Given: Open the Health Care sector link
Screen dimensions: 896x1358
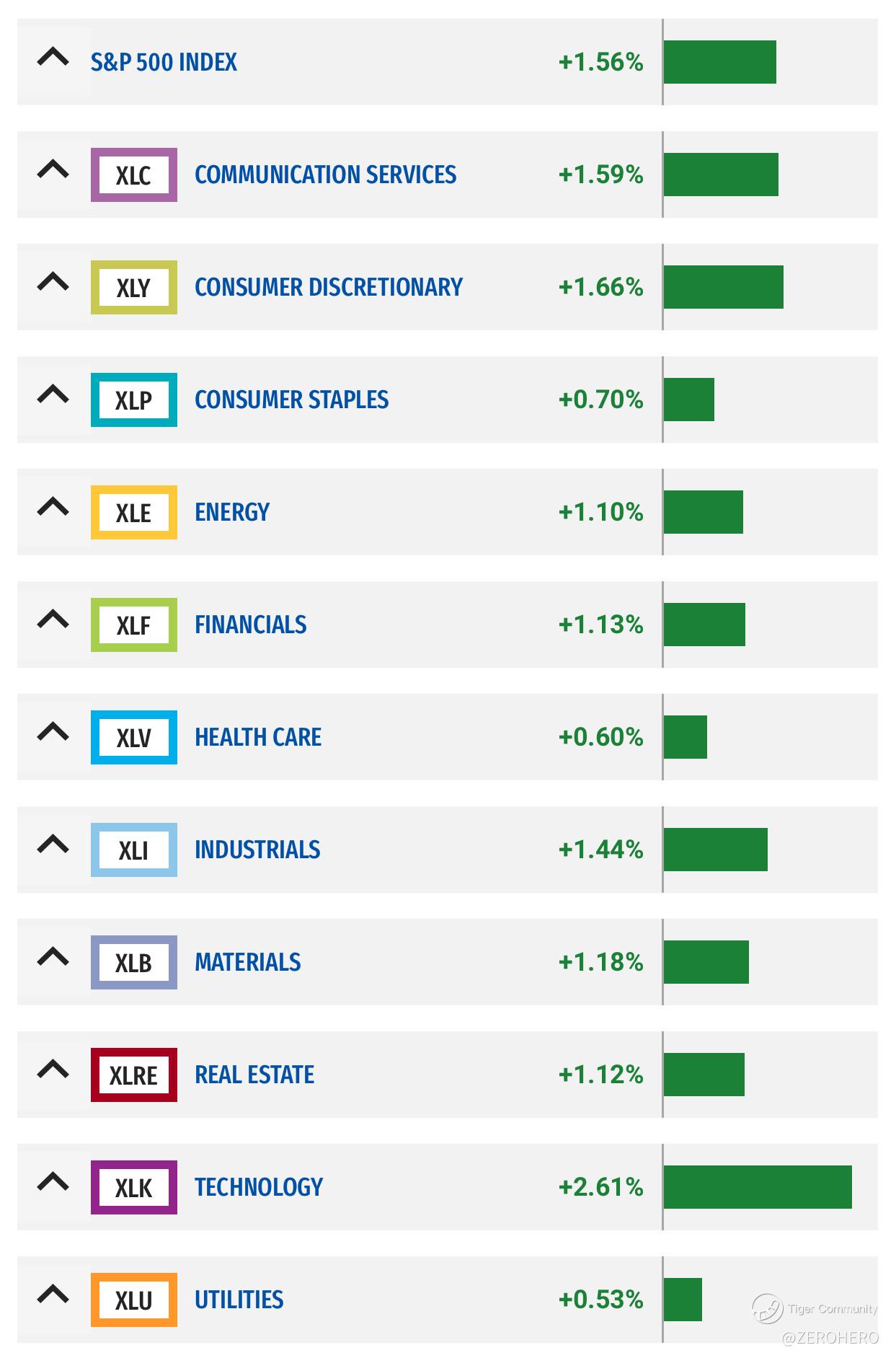Looking at the screenshot, I should point(258,737).
